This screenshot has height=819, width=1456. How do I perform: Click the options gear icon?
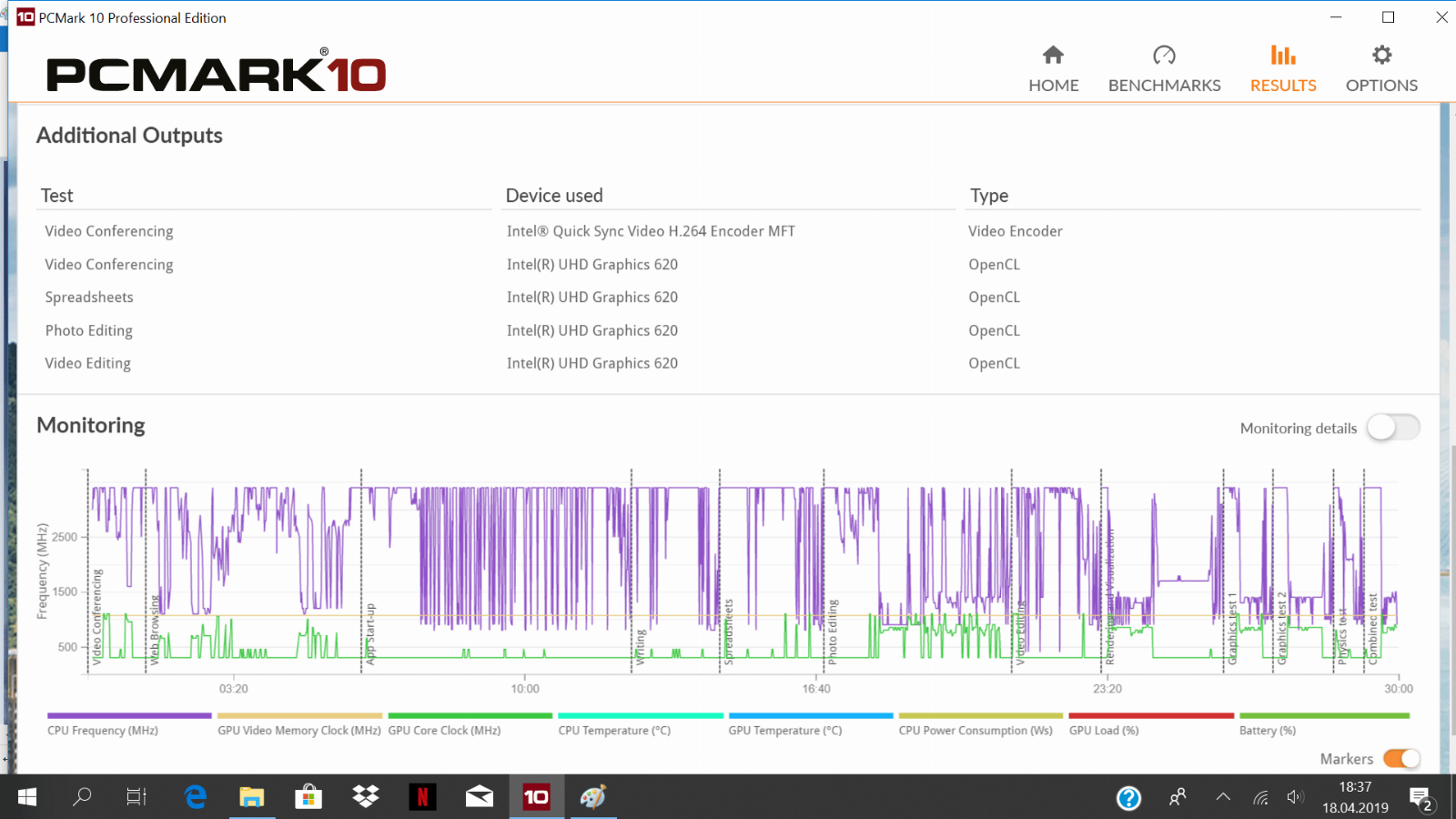pos(1381,55)
